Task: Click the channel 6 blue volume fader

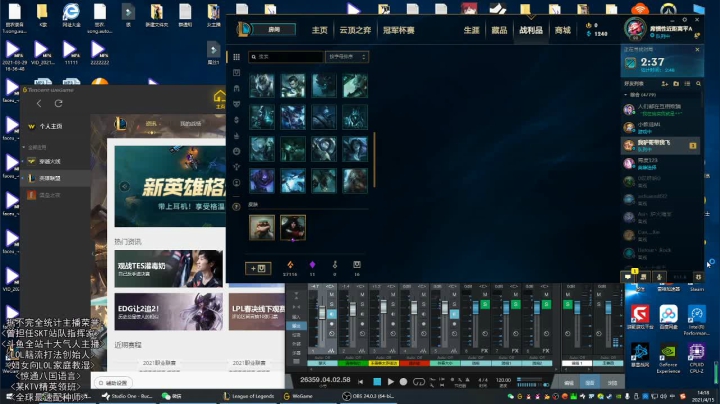Action: tap(475, 307)
